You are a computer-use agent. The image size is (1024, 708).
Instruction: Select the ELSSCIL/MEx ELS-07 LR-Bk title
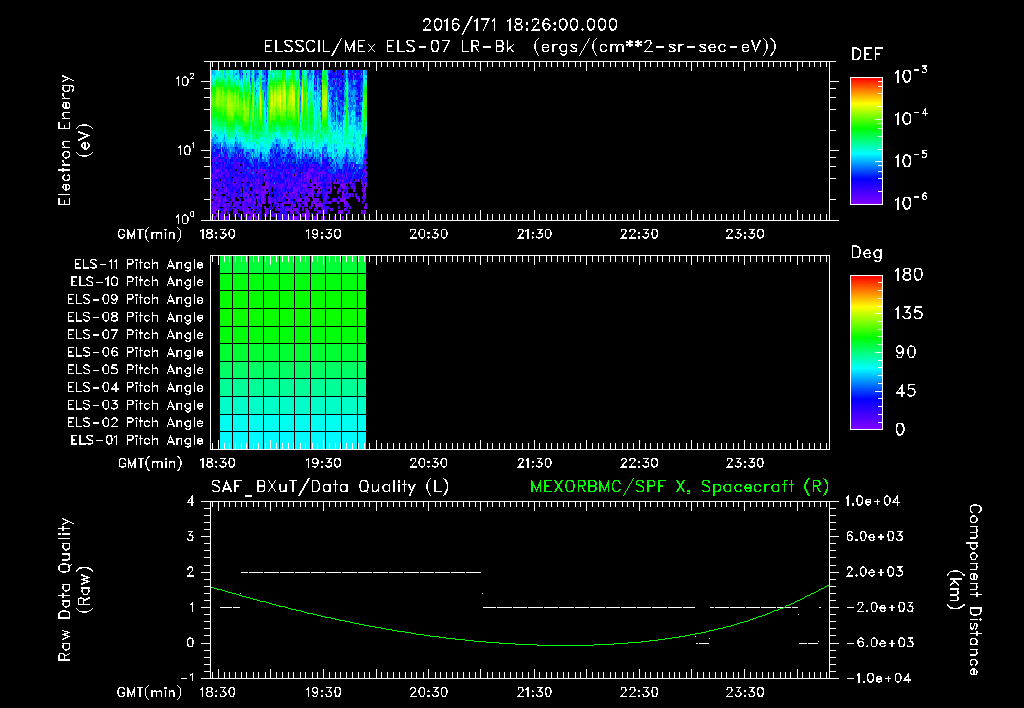(389, 47)
